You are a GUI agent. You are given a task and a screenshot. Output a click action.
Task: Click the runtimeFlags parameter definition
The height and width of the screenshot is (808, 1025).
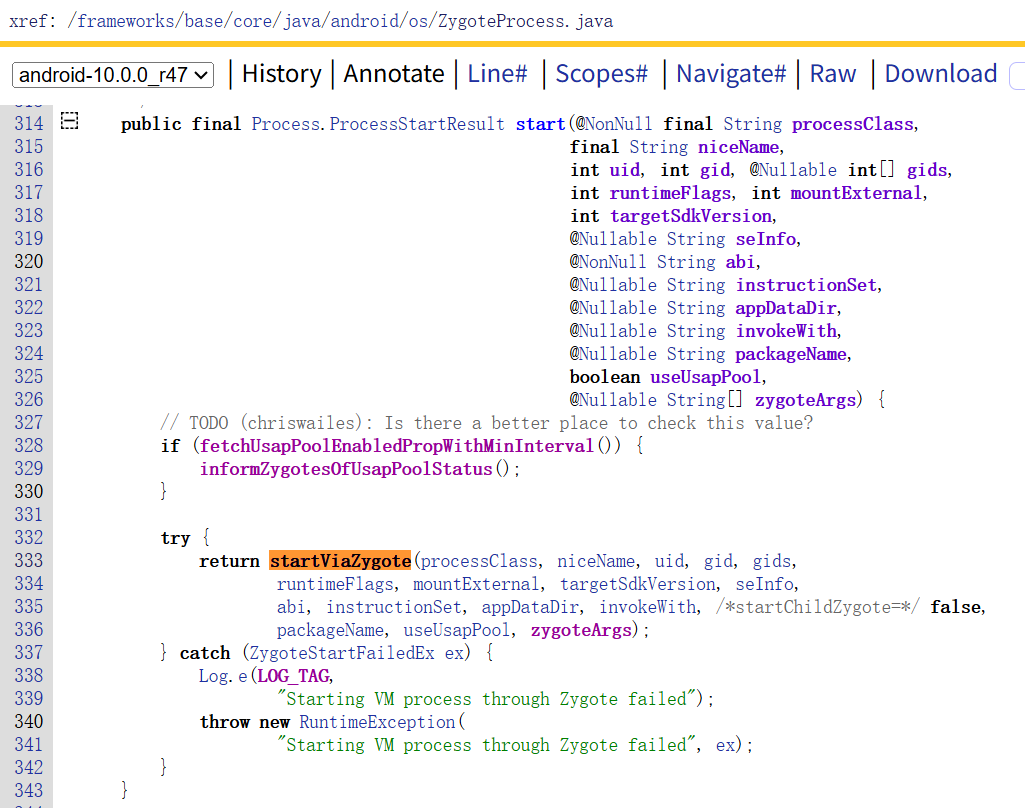(670, 193)
